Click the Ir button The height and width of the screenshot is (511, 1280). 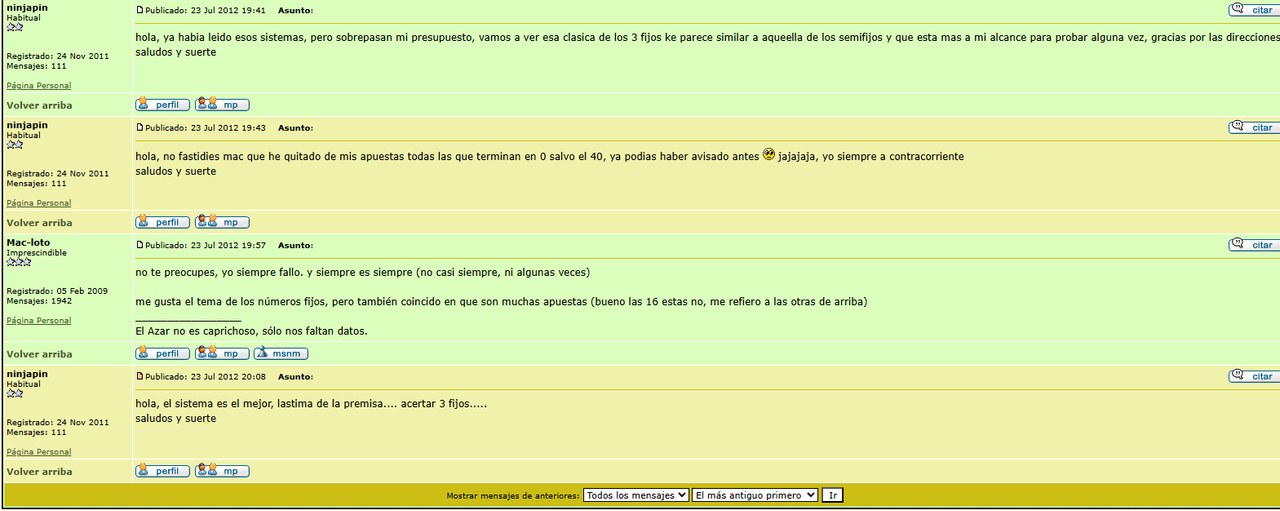point(833,495)
